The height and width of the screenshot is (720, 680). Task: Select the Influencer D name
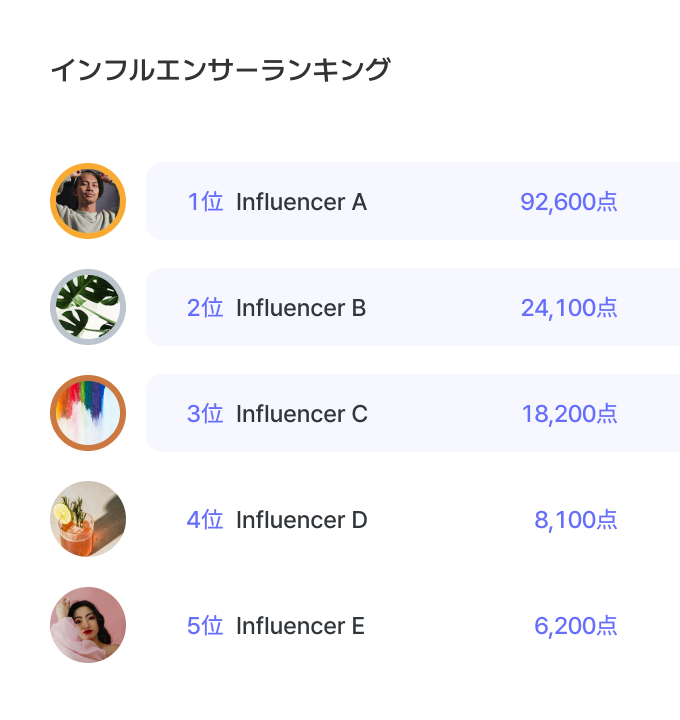coord(302,520)
